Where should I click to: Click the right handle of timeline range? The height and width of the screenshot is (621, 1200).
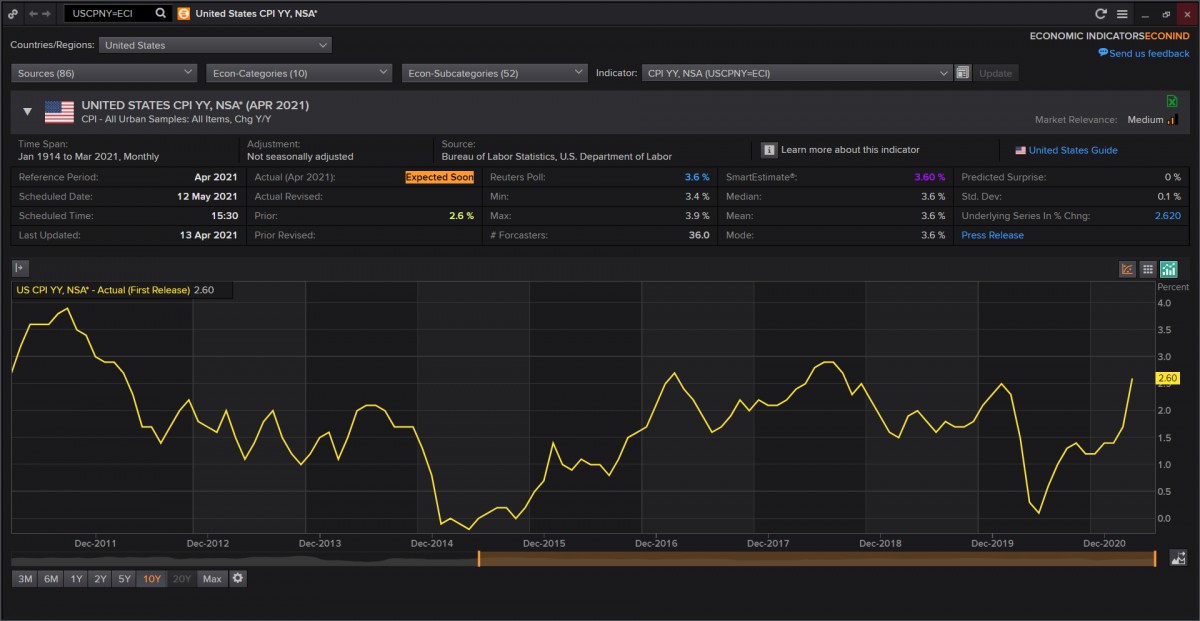coord(1155,558)
